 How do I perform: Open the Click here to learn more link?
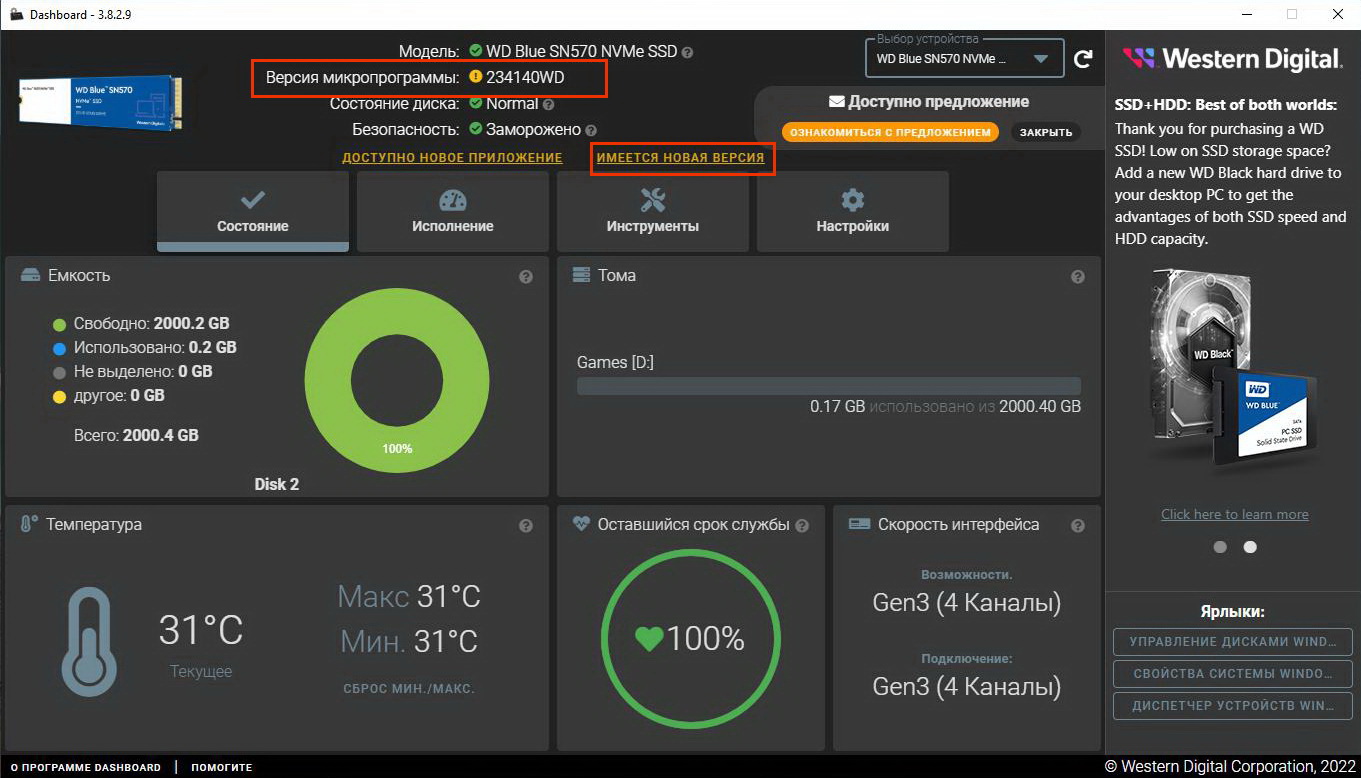pyautogui.click(x=1235, y=514)
